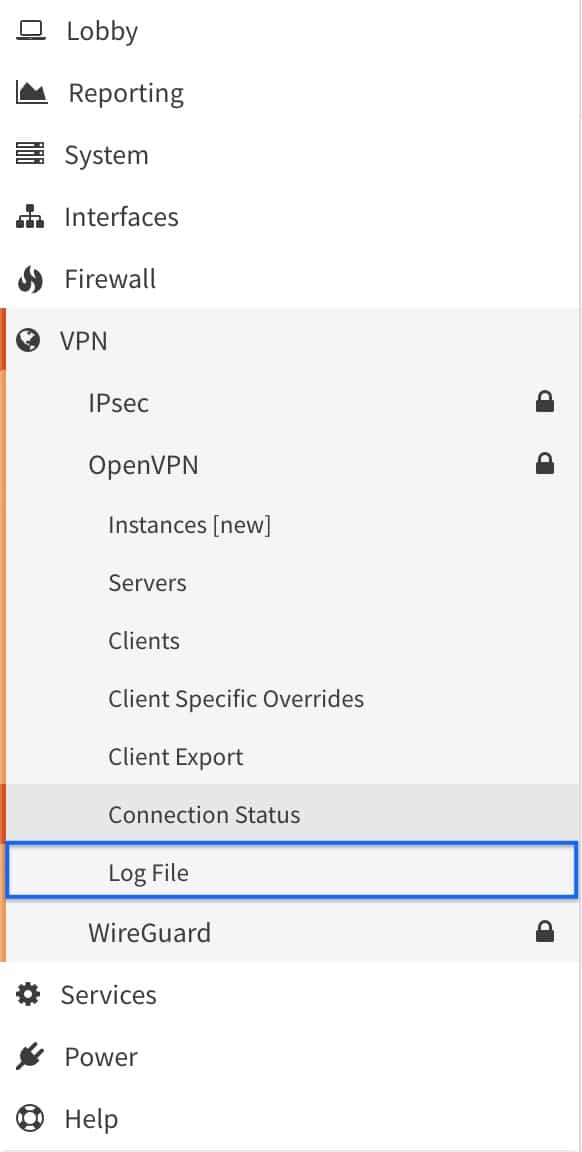Click the Power plug icon

point(29,1056)
